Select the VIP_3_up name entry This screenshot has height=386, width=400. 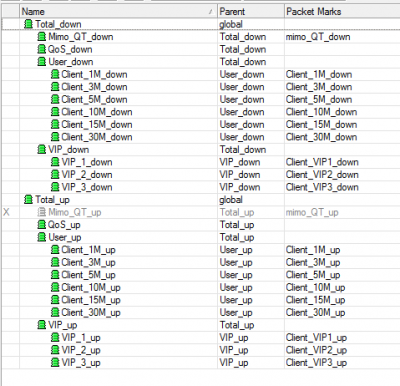tap(81, 363)
